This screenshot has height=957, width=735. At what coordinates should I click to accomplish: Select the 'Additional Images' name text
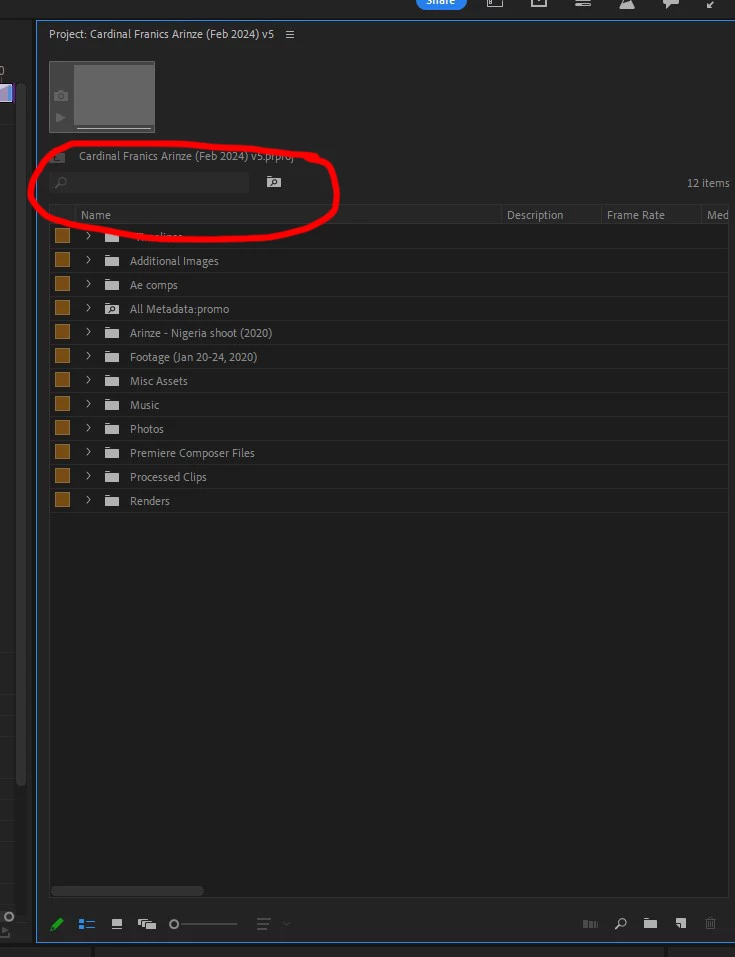[174, 261]
